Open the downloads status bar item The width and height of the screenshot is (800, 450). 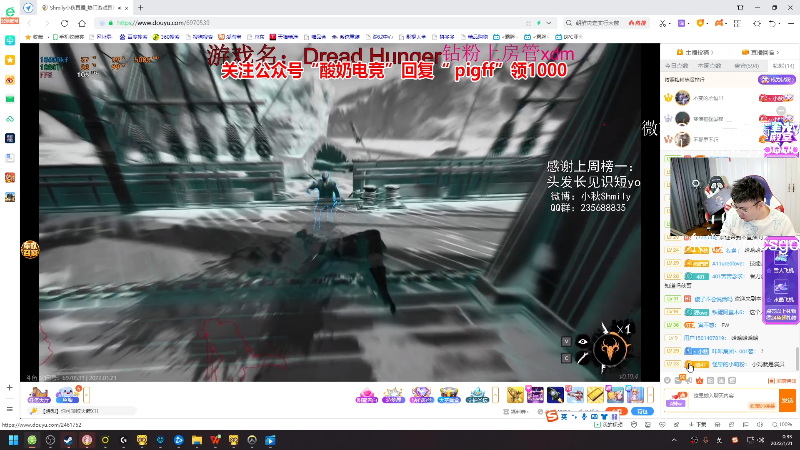[697, 424]
